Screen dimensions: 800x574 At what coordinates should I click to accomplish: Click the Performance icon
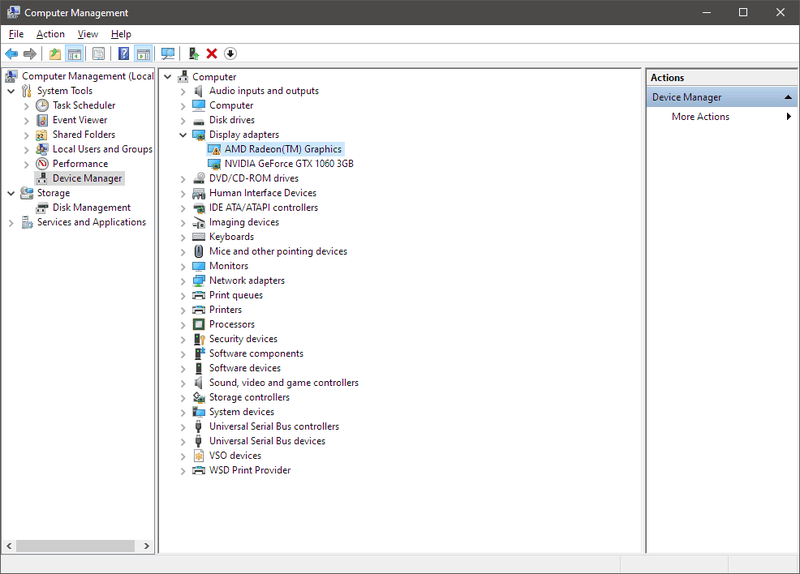(42, 164)
